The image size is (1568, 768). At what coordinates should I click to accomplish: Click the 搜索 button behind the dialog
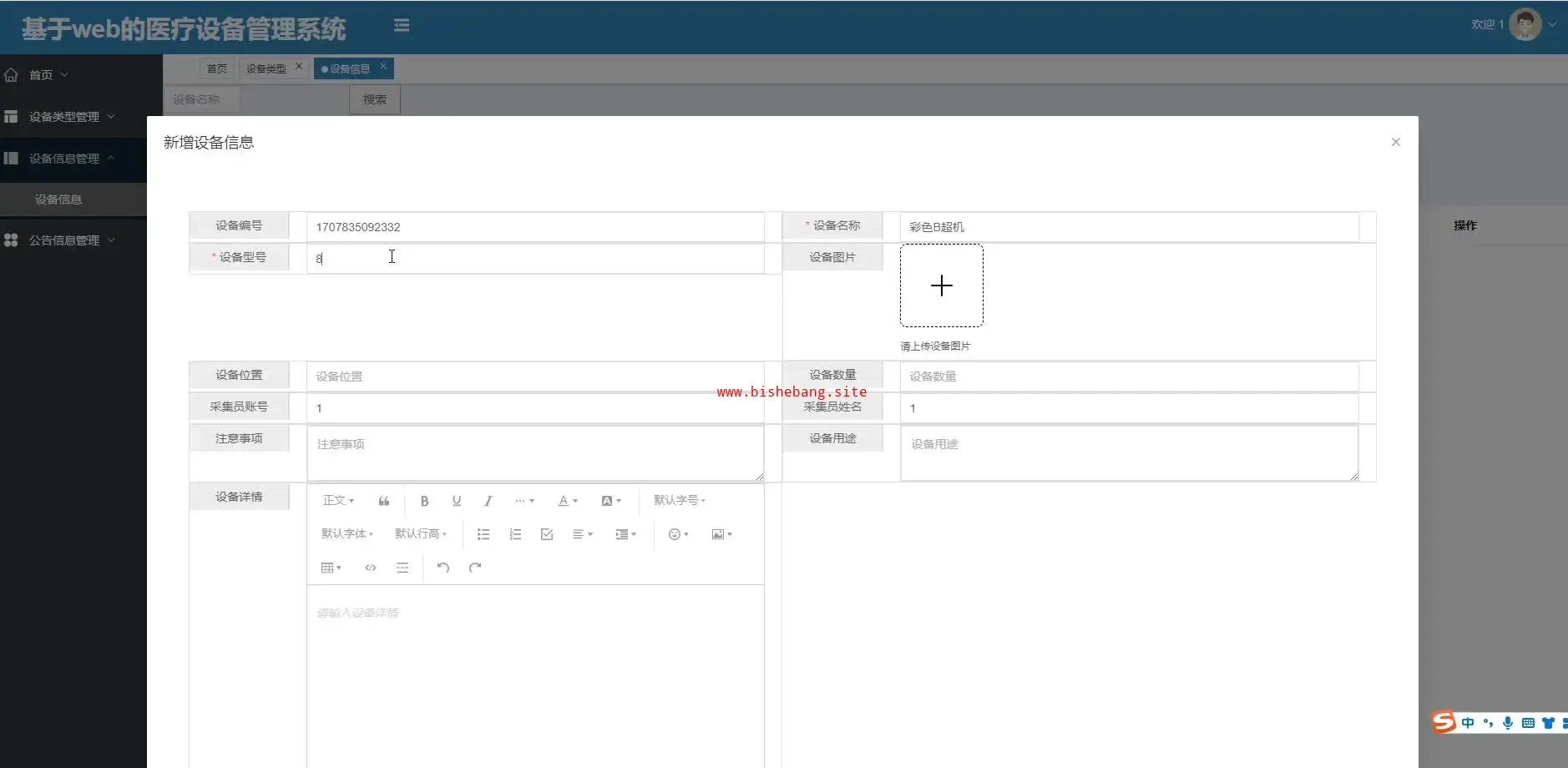(375, 99)
